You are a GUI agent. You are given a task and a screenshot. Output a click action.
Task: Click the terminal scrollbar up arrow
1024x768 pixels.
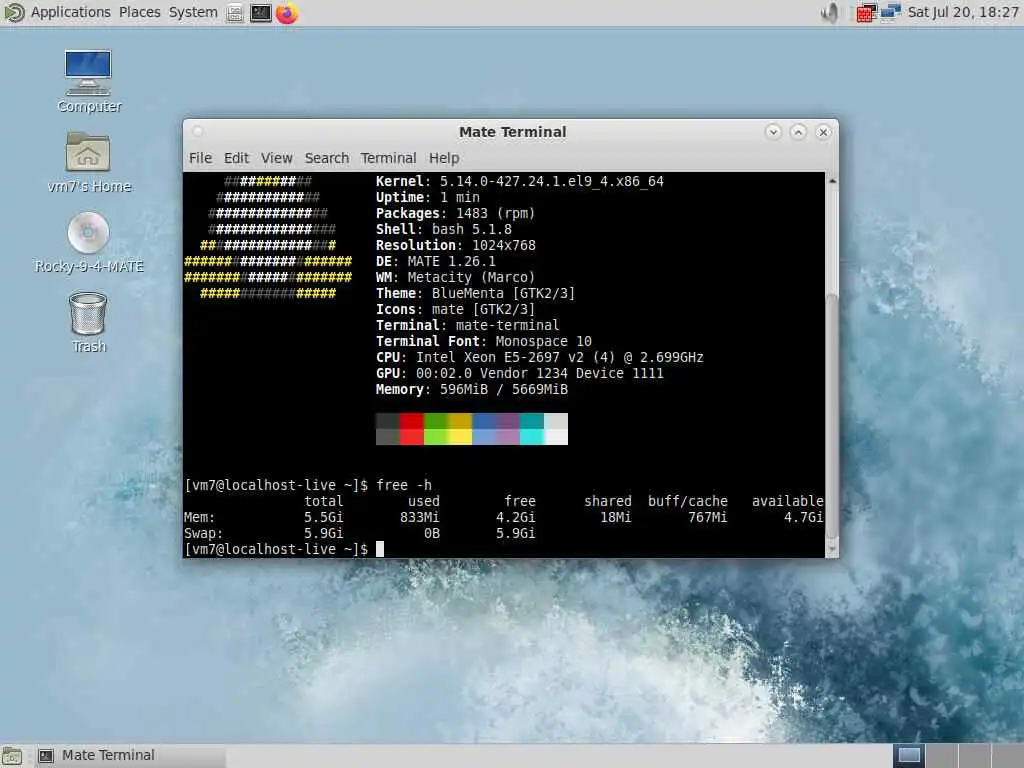click(832, 180)
